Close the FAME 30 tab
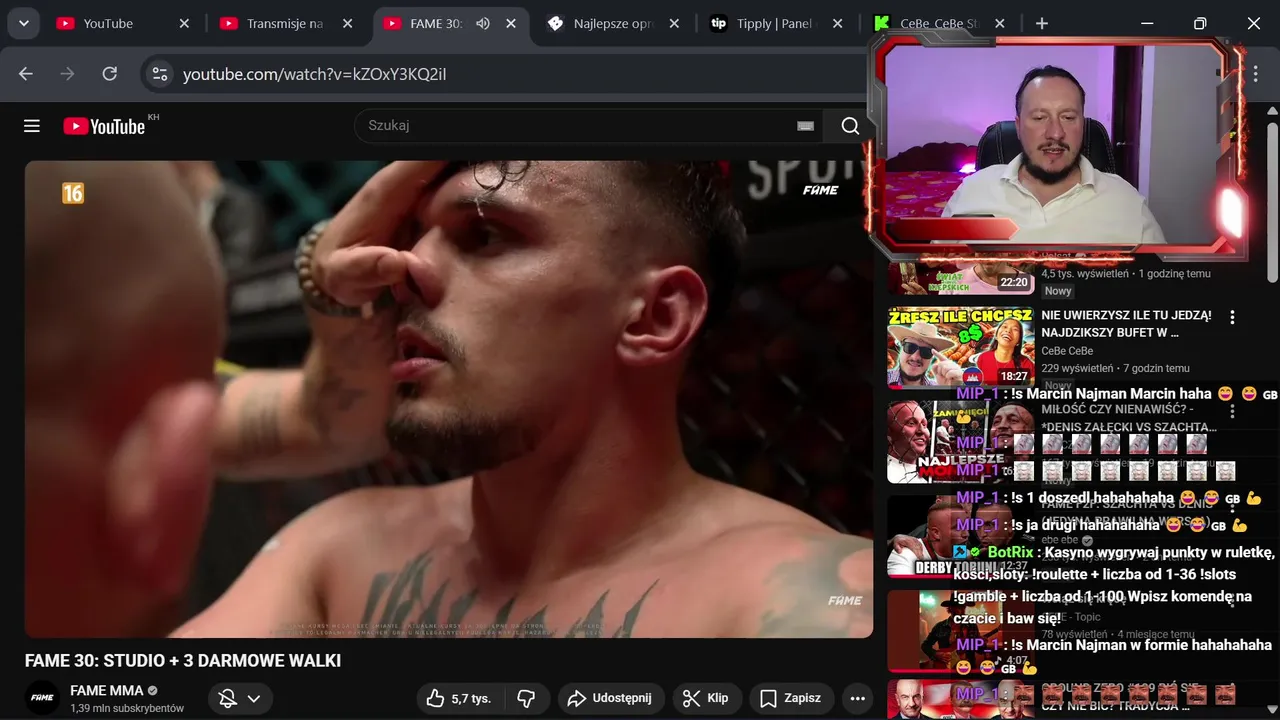 (511, 23)
